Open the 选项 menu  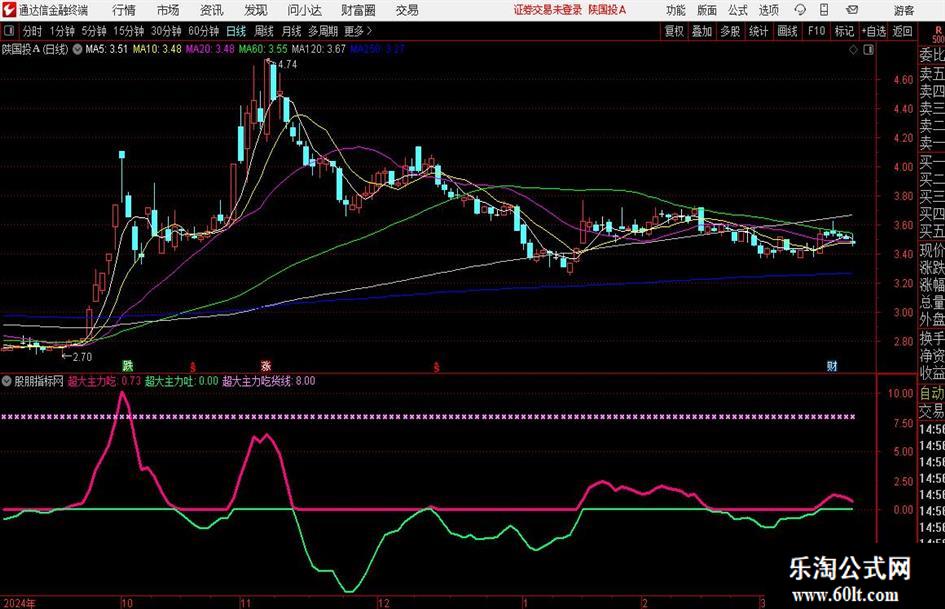[x=768, y=10]
